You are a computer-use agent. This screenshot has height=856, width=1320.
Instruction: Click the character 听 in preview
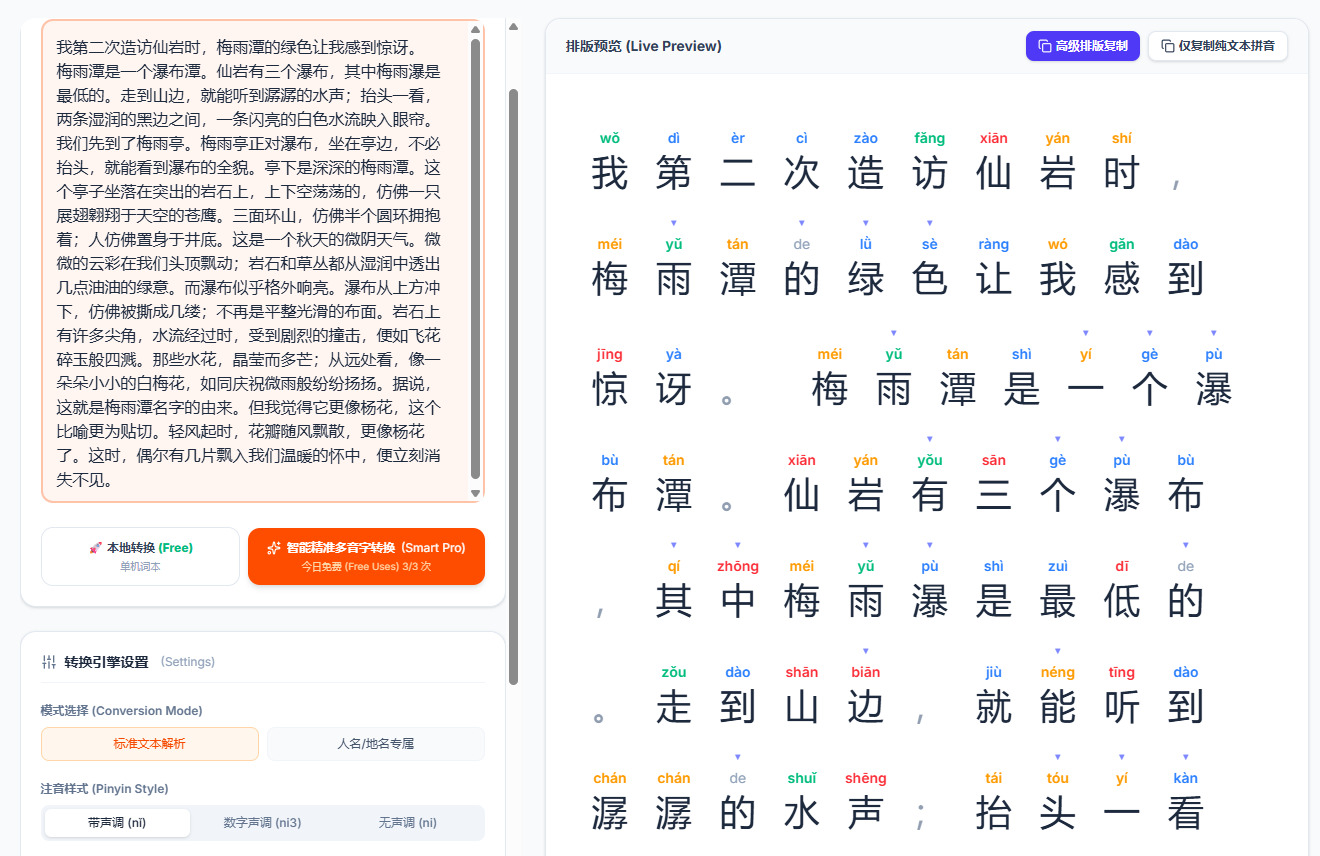point(1122,707)
